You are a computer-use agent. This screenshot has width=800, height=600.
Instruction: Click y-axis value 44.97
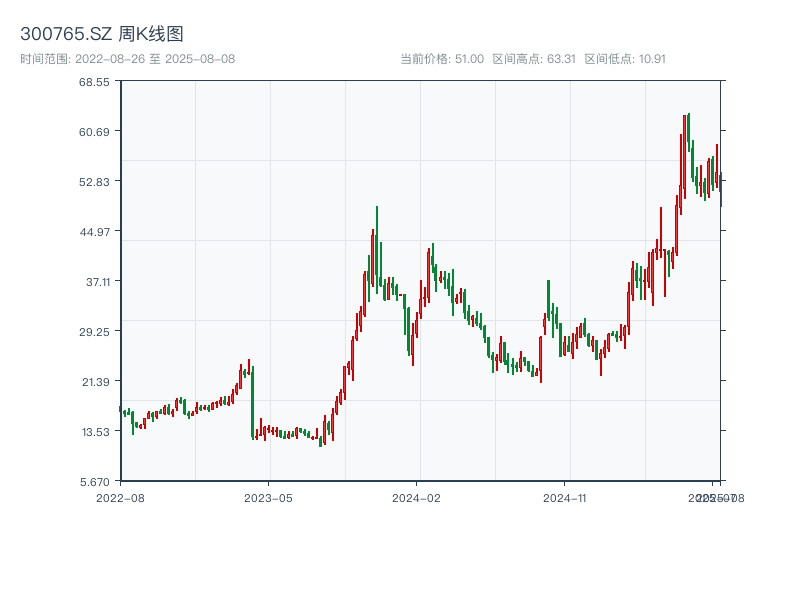click(x=94, y=232)
